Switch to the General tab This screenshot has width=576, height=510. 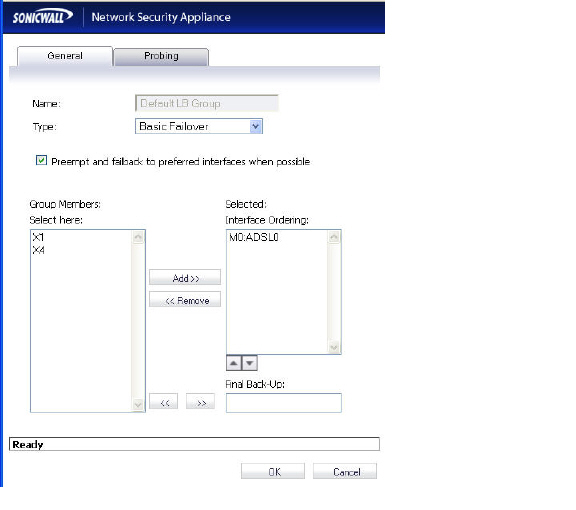[65, 56]
